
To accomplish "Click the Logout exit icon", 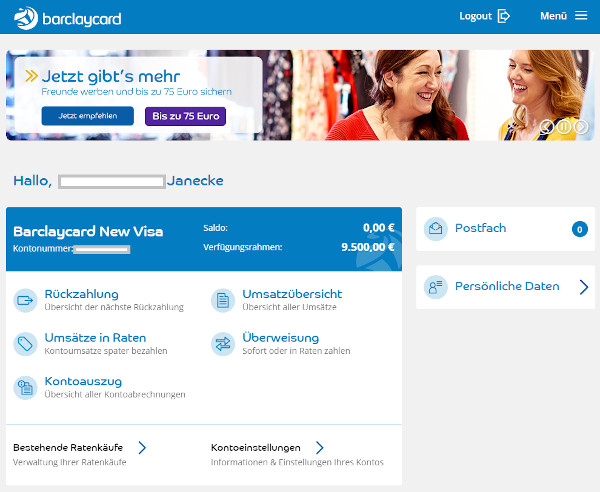I will tap(504, 16).
